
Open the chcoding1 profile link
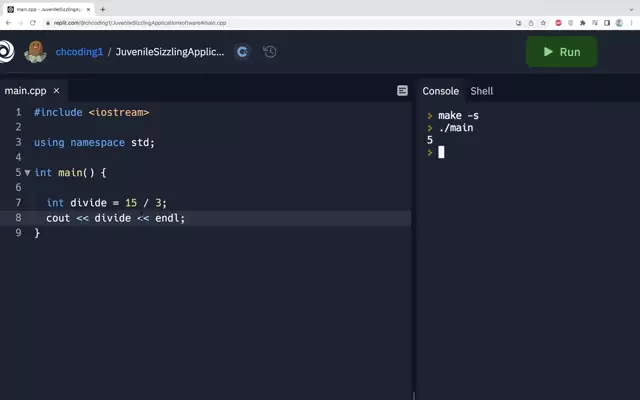click(x=79, y=52)
